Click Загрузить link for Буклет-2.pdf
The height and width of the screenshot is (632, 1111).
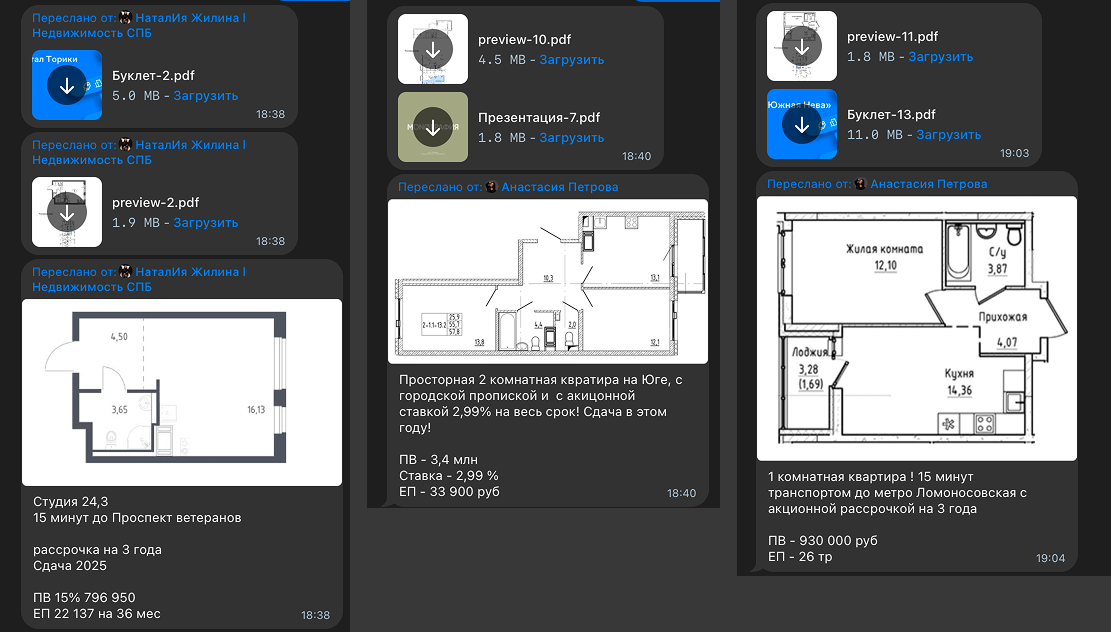[x=205, y=96]
